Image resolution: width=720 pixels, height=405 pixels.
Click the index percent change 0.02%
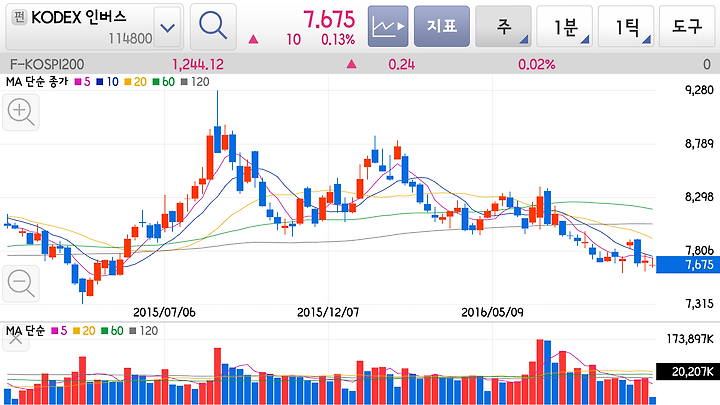536,64
